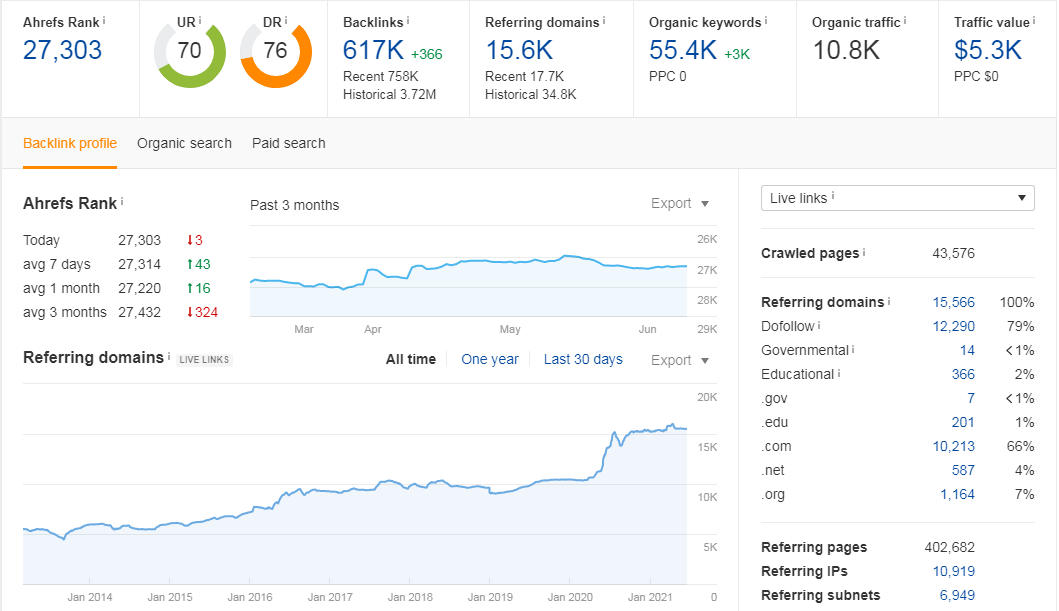Image resolution: width=1059 pixels, height=611 pixels.
Task: Click the Backlinks info icon
Action: [408, 20]
